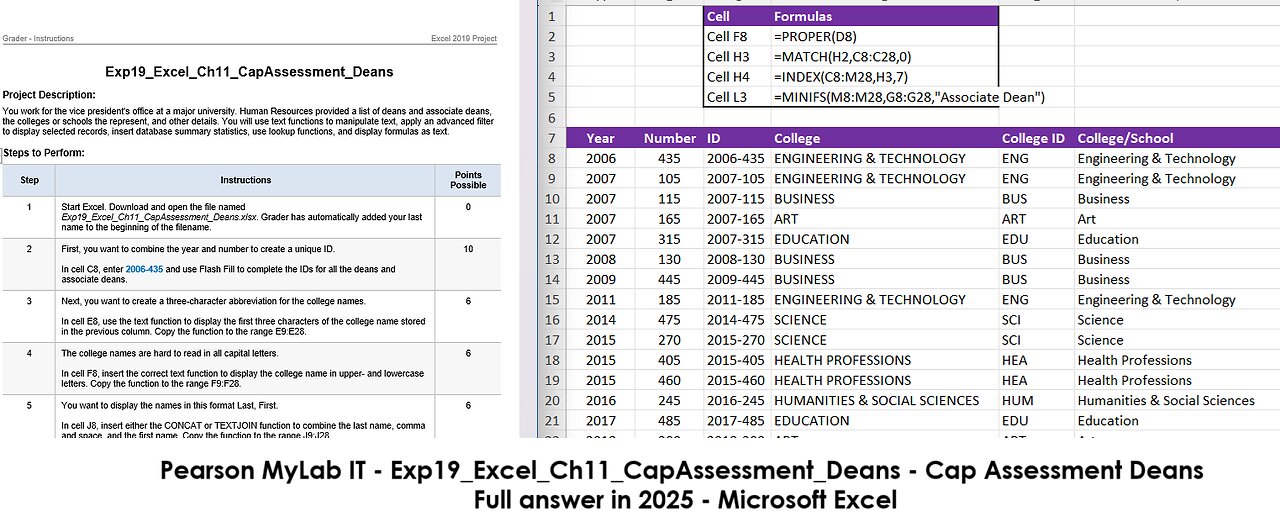Select spreadsheet row header 8

(552, 158)
